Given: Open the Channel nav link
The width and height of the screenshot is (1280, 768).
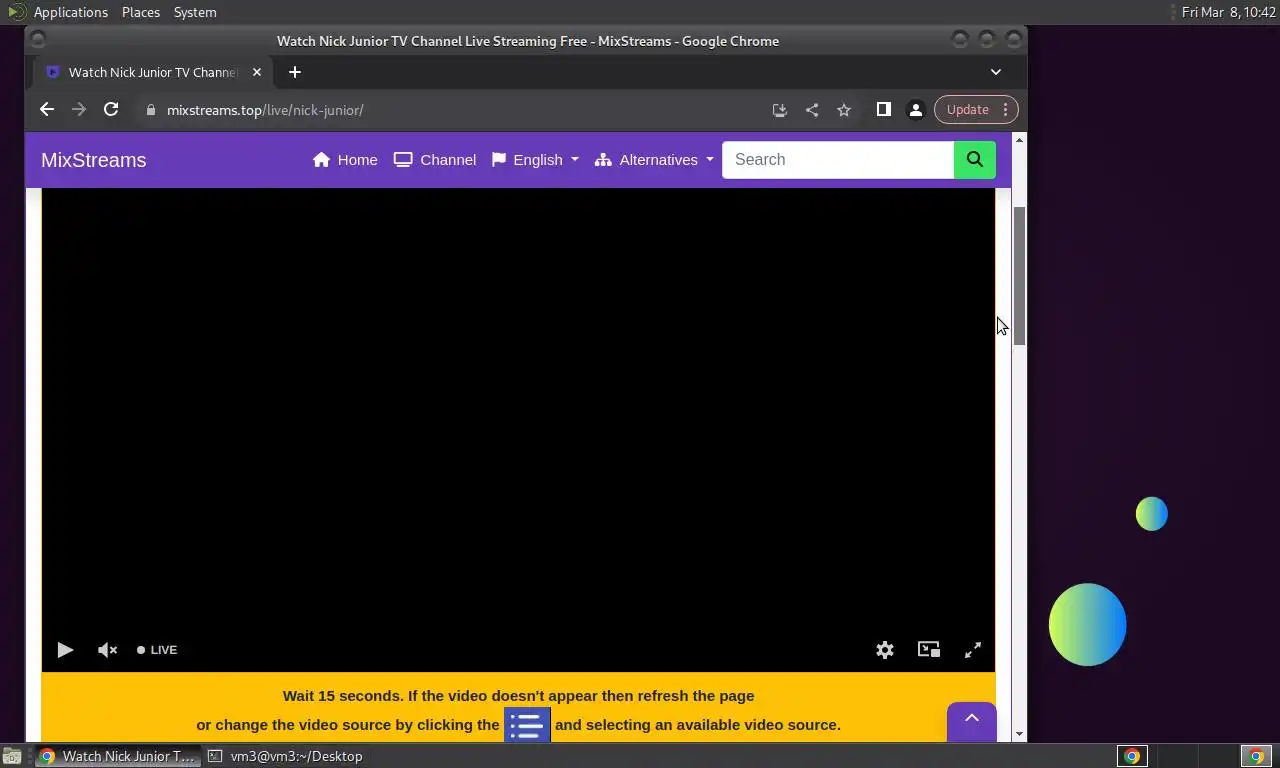Looking at the screenshot, I should point(434,160).
